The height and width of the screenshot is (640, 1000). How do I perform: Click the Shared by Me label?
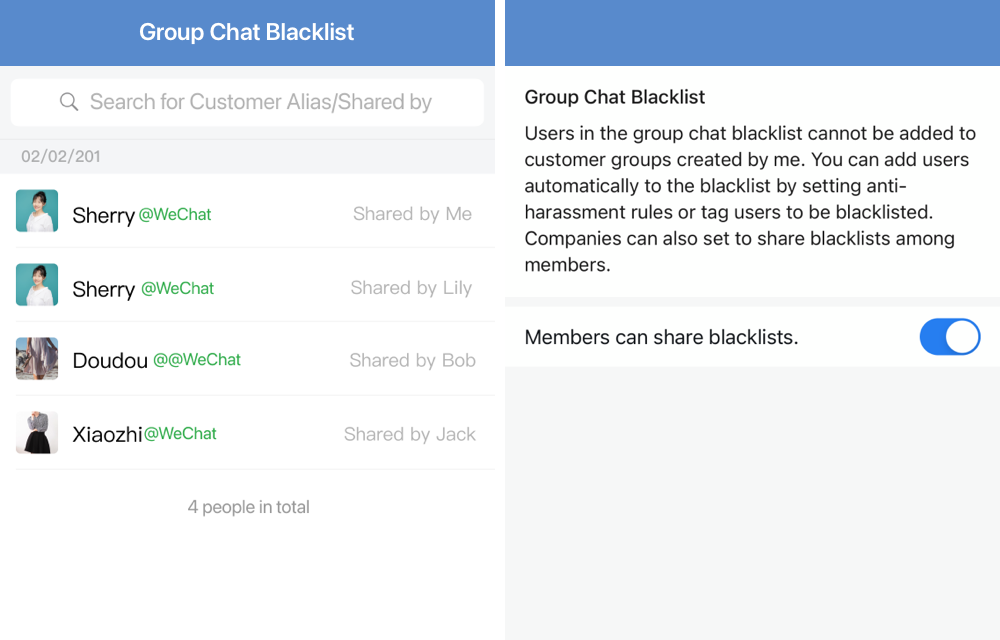[x=413, y=214]
